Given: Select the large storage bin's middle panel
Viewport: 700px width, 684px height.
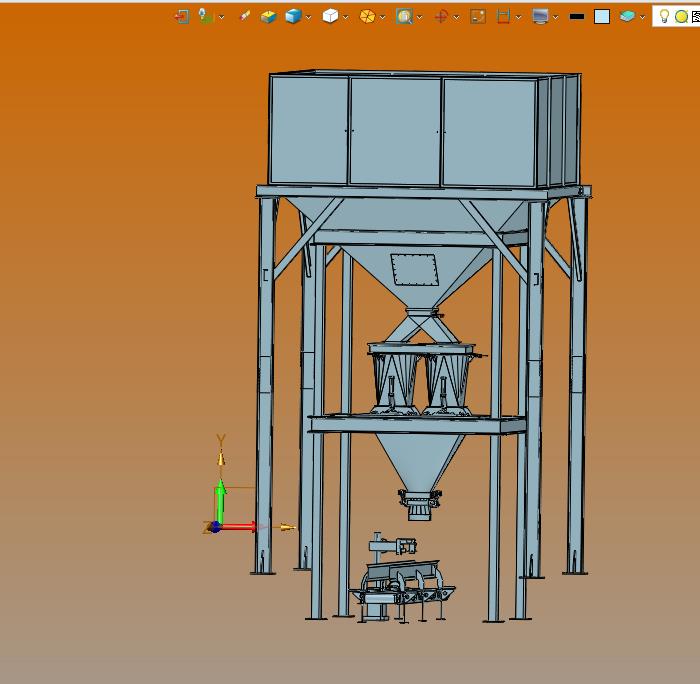Looking at the screenshot, I should (395, 131).
